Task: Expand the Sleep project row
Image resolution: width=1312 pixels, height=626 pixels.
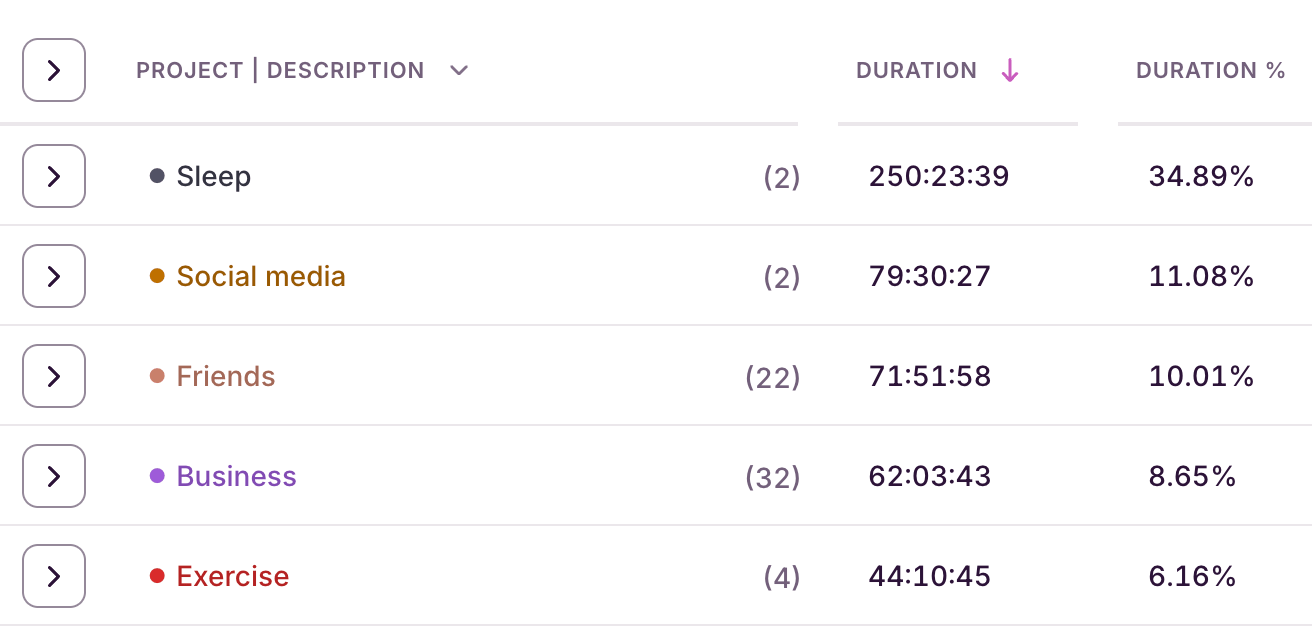Action: [x=54, y=176]
